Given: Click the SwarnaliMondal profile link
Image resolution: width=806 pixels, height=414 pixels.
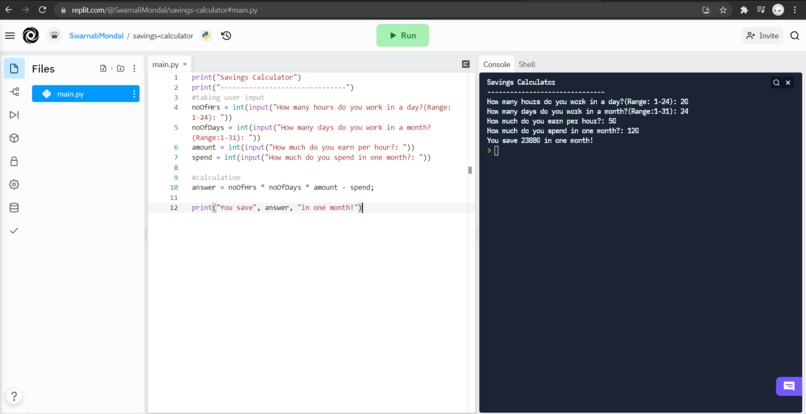Looking at the screenshot, I should point(97,35).
